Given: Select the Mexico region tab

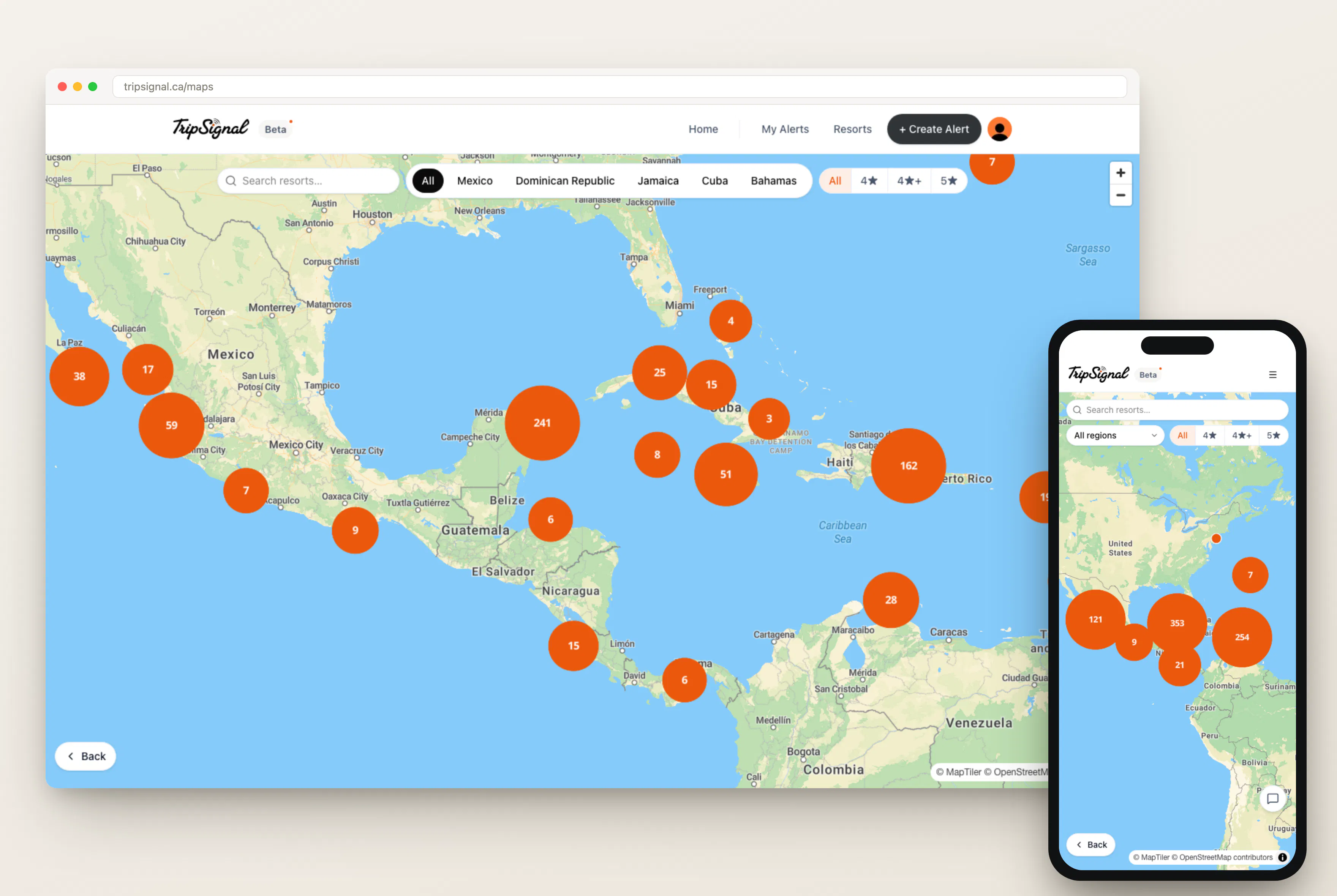Looking at the screenshot, I should click(x=474, y=181).
